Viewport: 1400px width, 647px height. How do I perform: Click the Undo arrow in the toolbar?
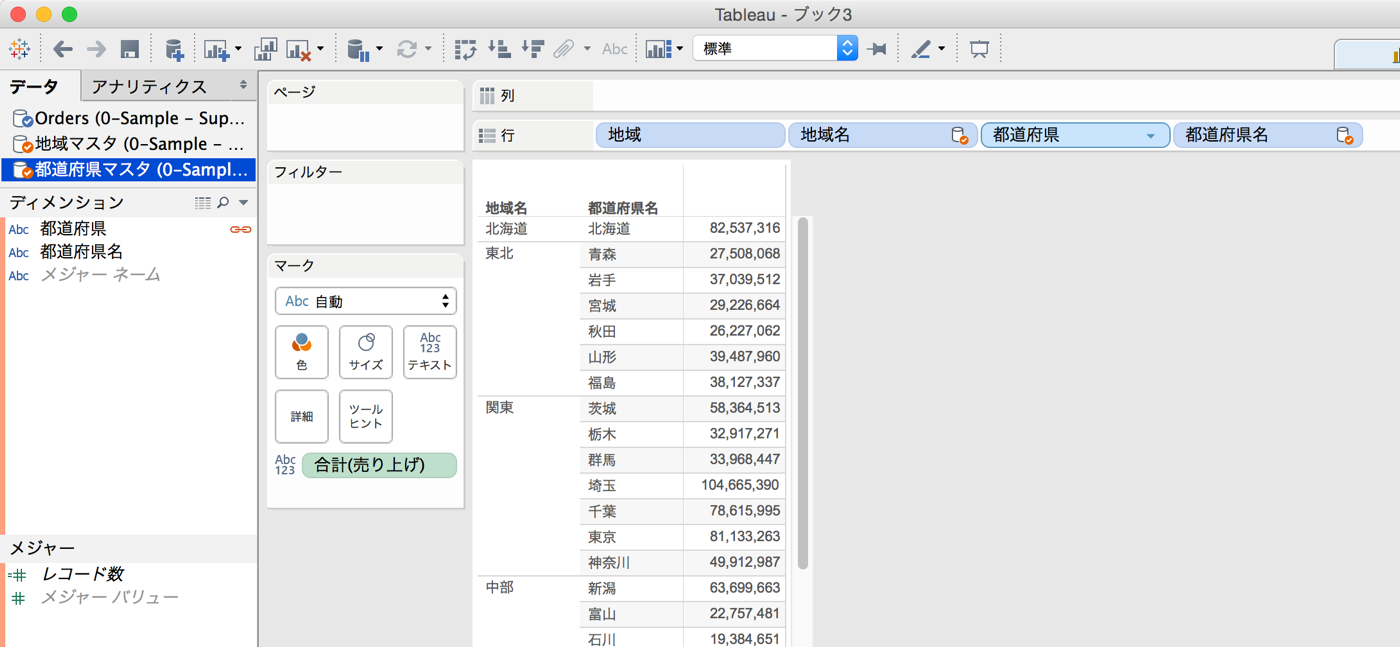coord(63,48)
